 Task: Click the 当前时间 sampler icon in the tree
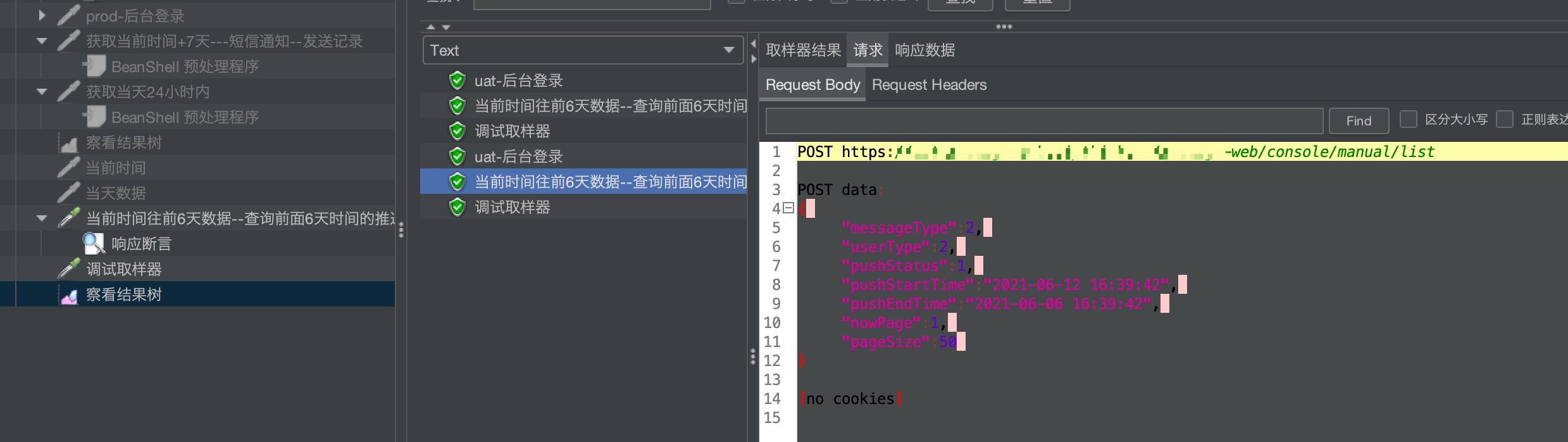[x=68, y=167]
